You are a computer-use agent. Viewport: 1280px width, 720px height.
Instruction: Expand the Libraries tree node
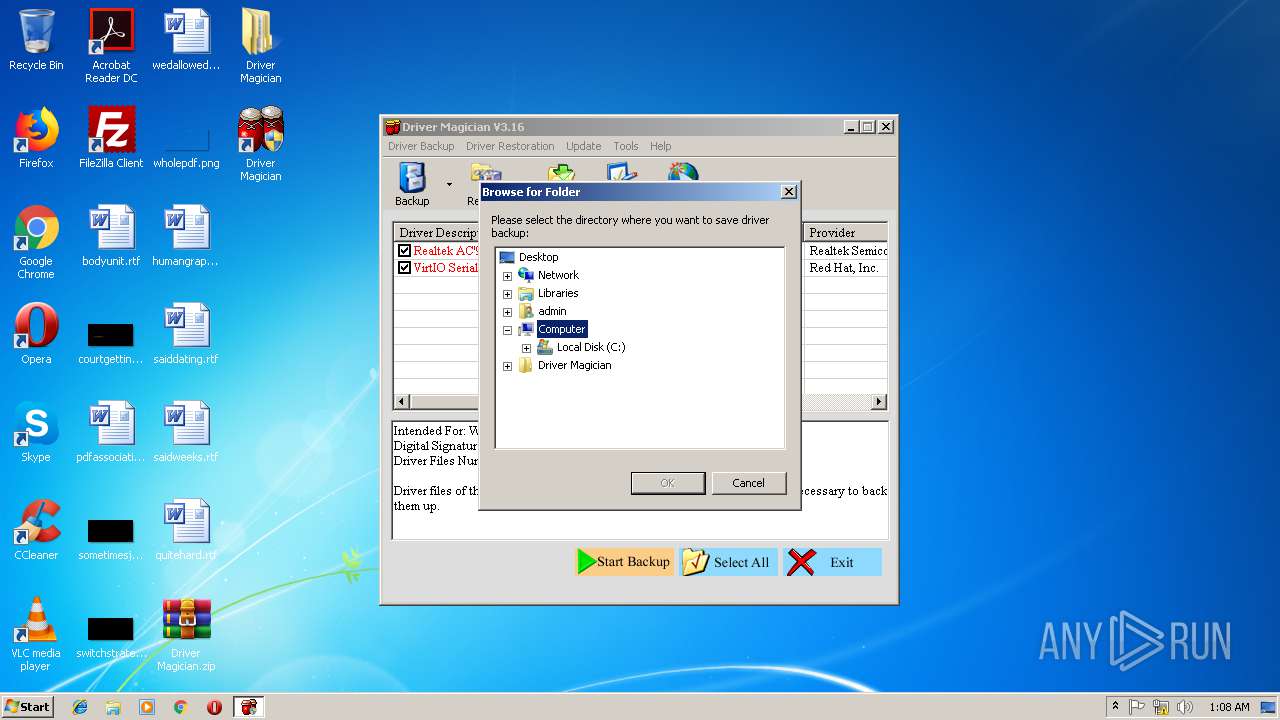click(507, 294)
